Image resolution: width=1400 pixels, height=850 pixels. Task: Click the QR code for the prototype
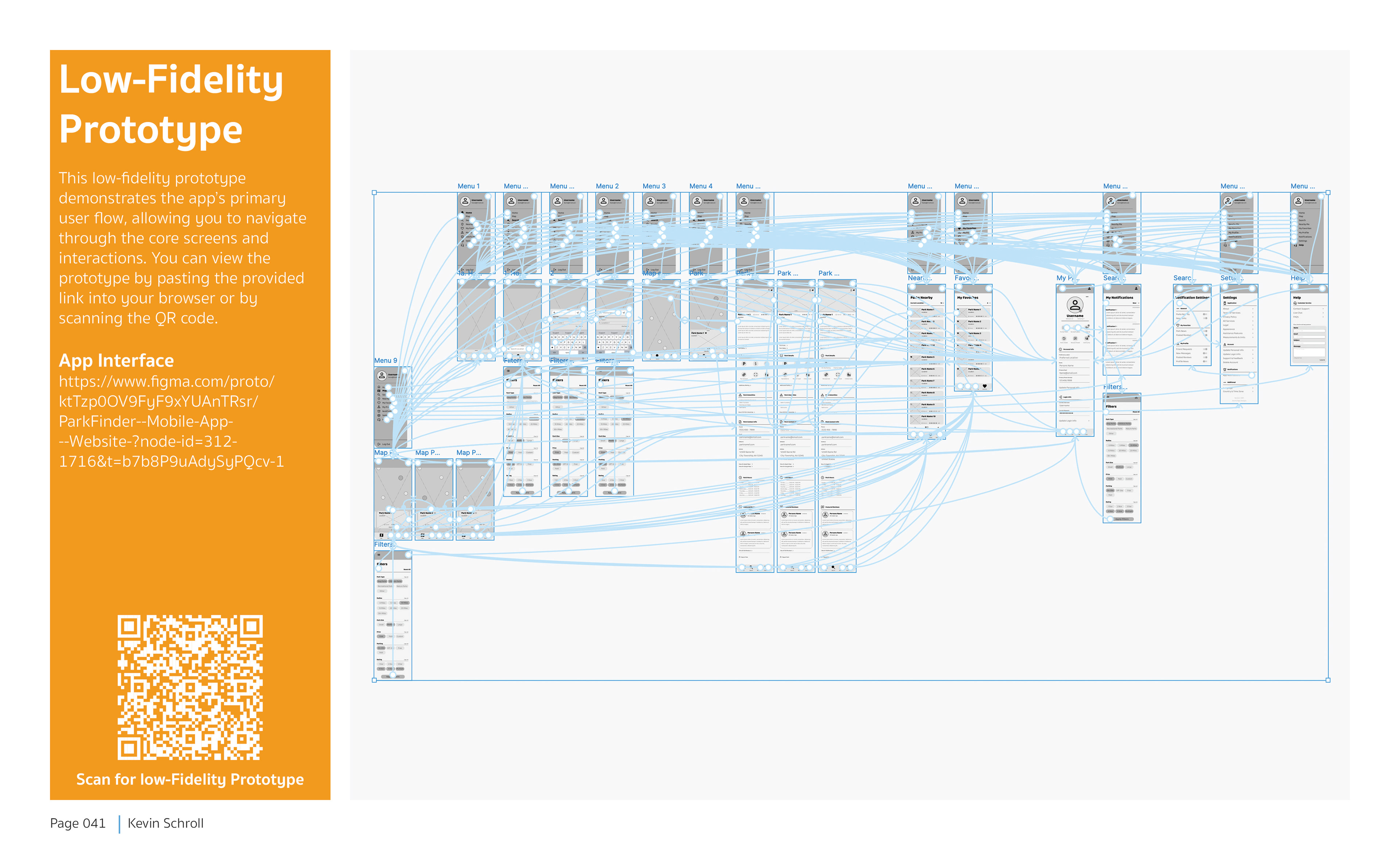[190, 687]
